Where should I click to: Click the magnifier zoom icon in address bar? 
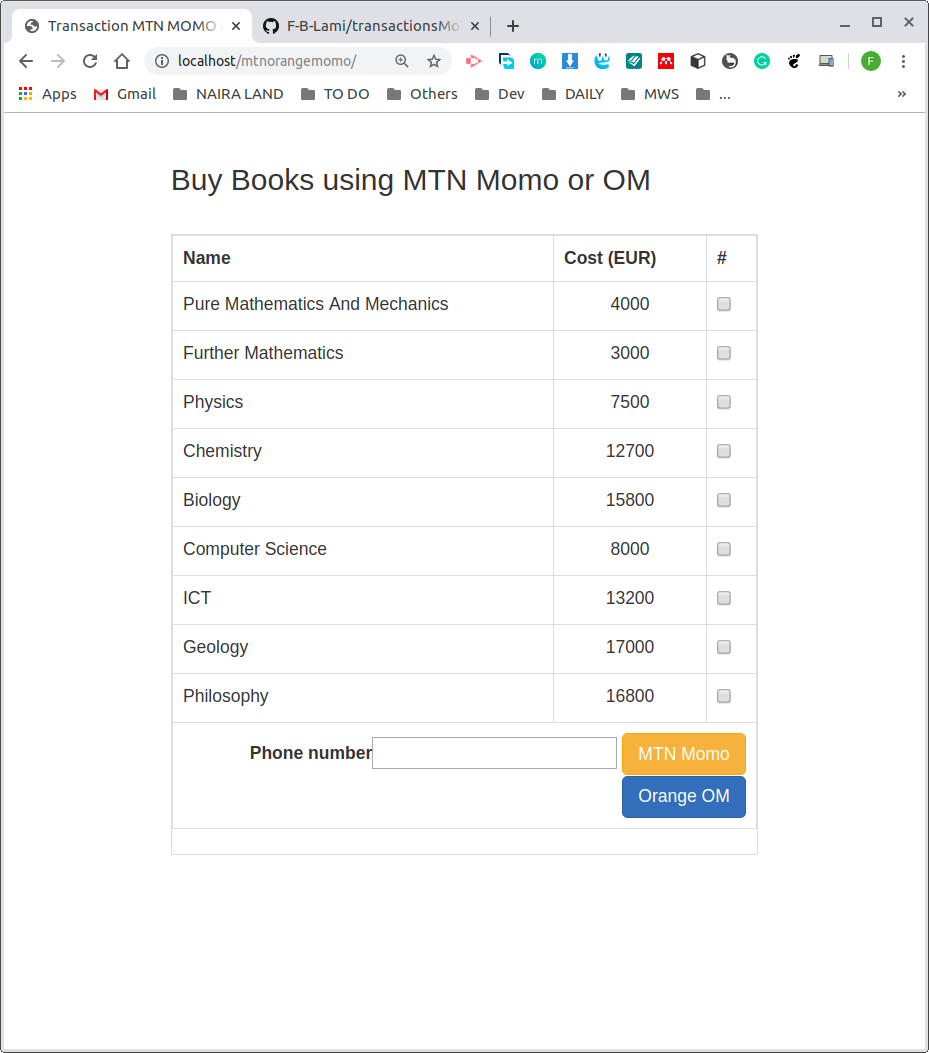click(401, 61)
